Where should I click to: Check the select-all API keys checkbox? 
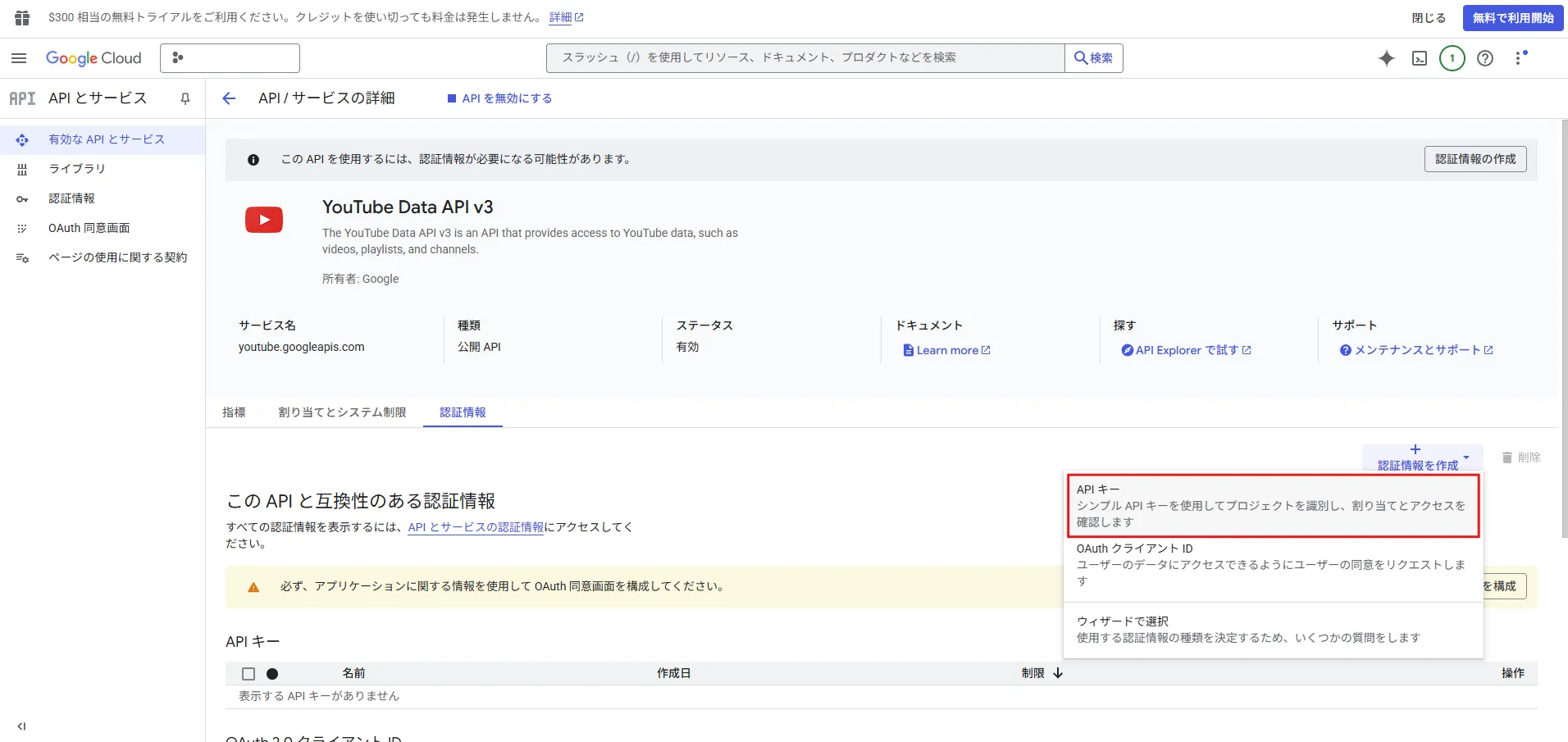point(248,674)
